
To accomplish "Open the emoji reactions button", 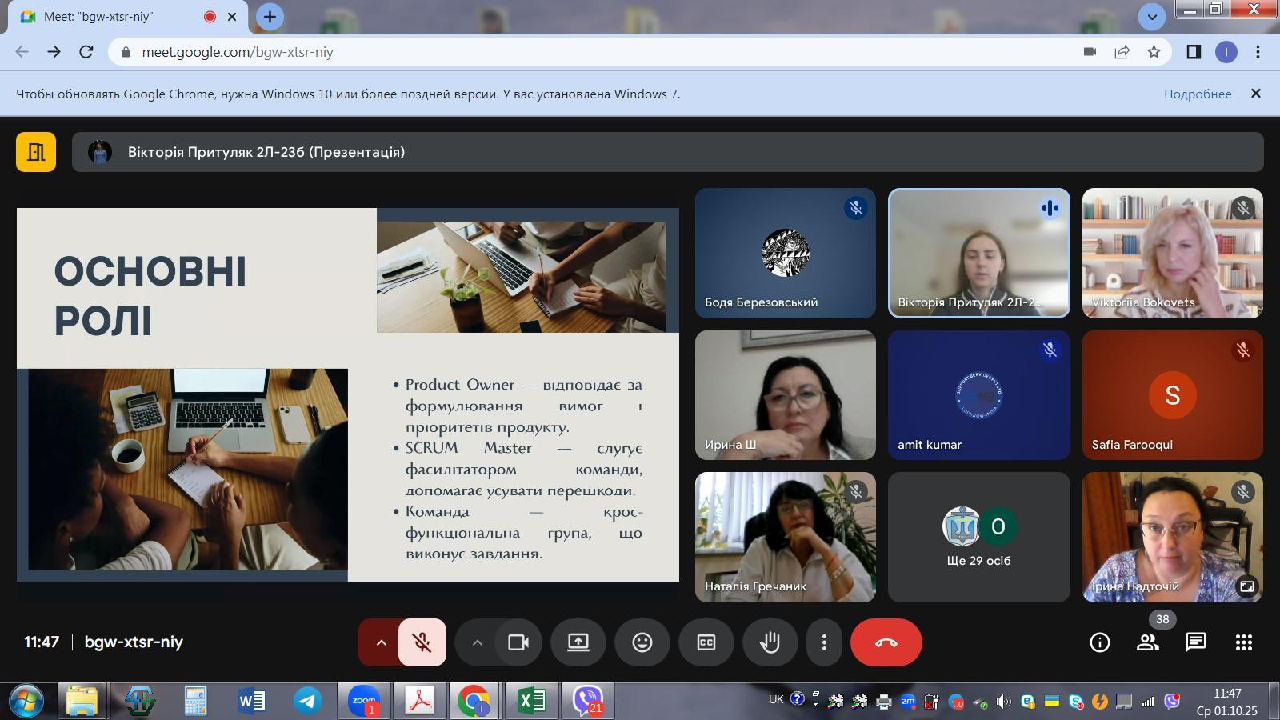I will pos(642,642).
